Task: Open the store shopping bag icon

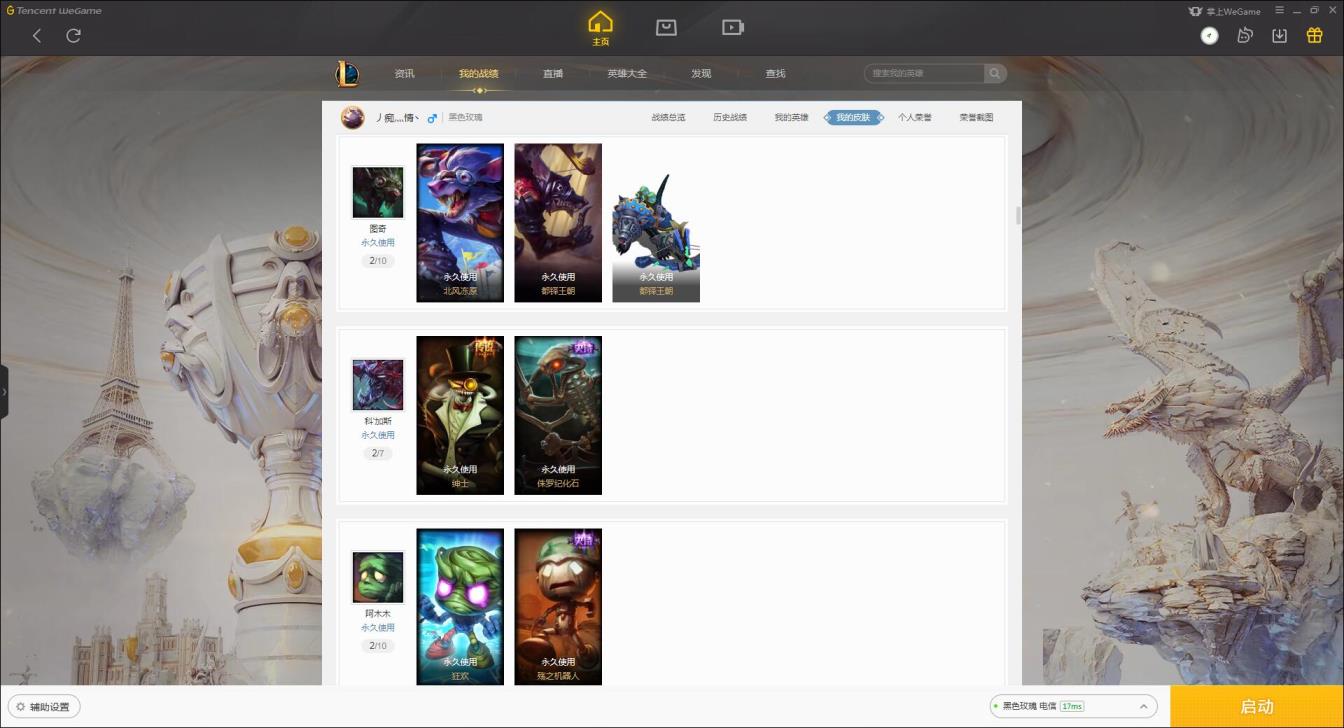Action: point(666,27)
